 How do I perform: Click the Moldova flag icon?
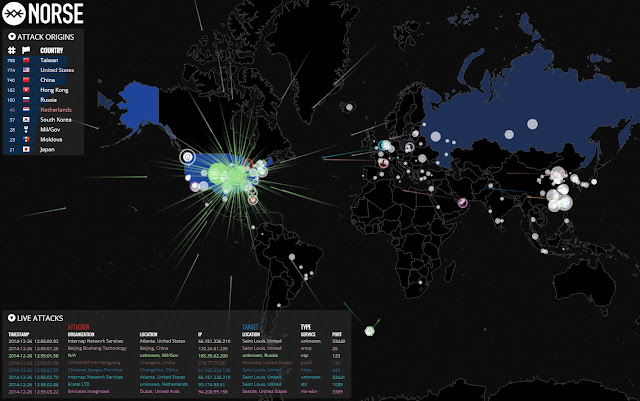pyautogui.click(x=26, y=139)
